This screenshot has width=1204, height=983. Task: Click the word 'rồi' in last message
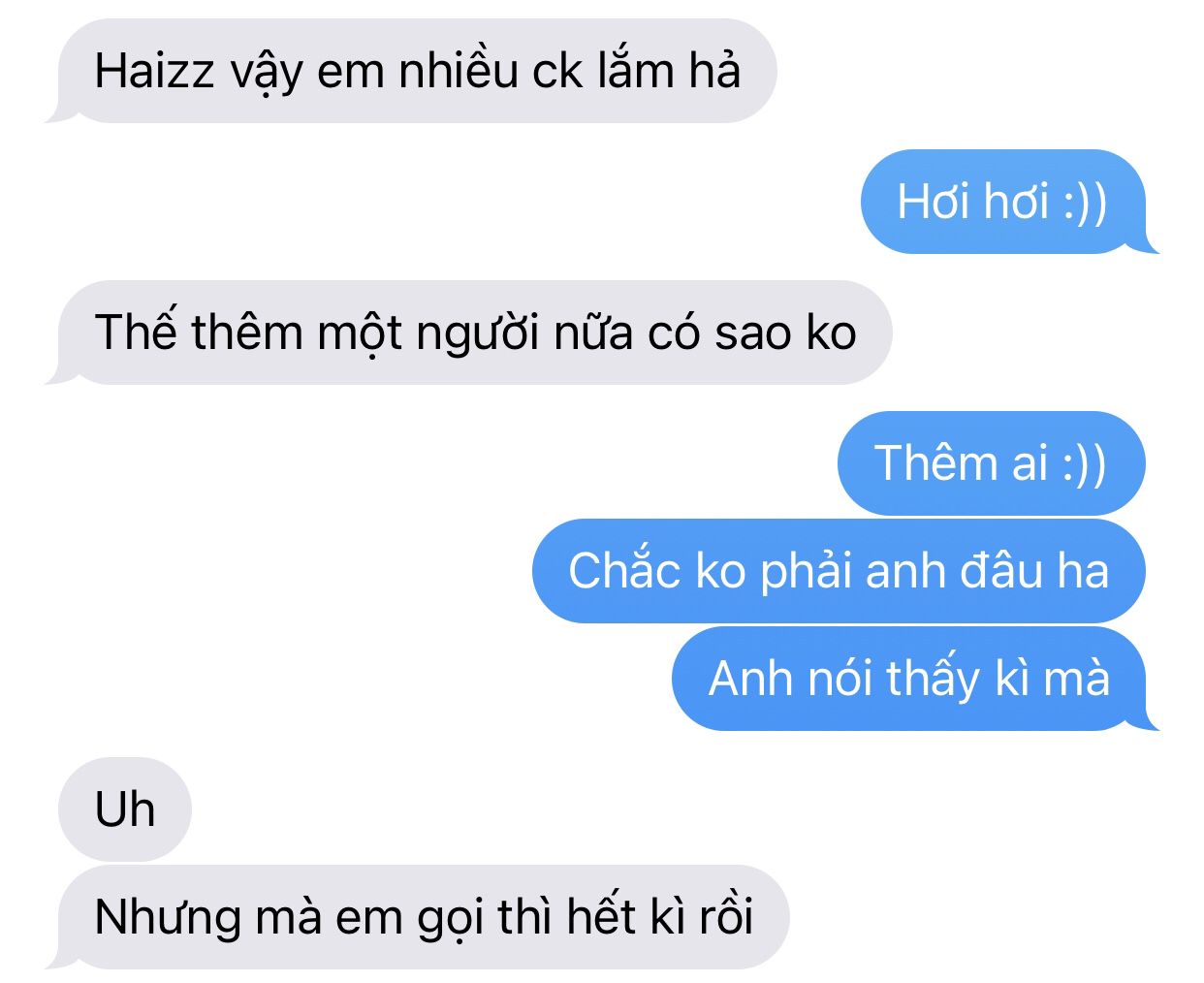pyautogui.click(x=726, y=917)
